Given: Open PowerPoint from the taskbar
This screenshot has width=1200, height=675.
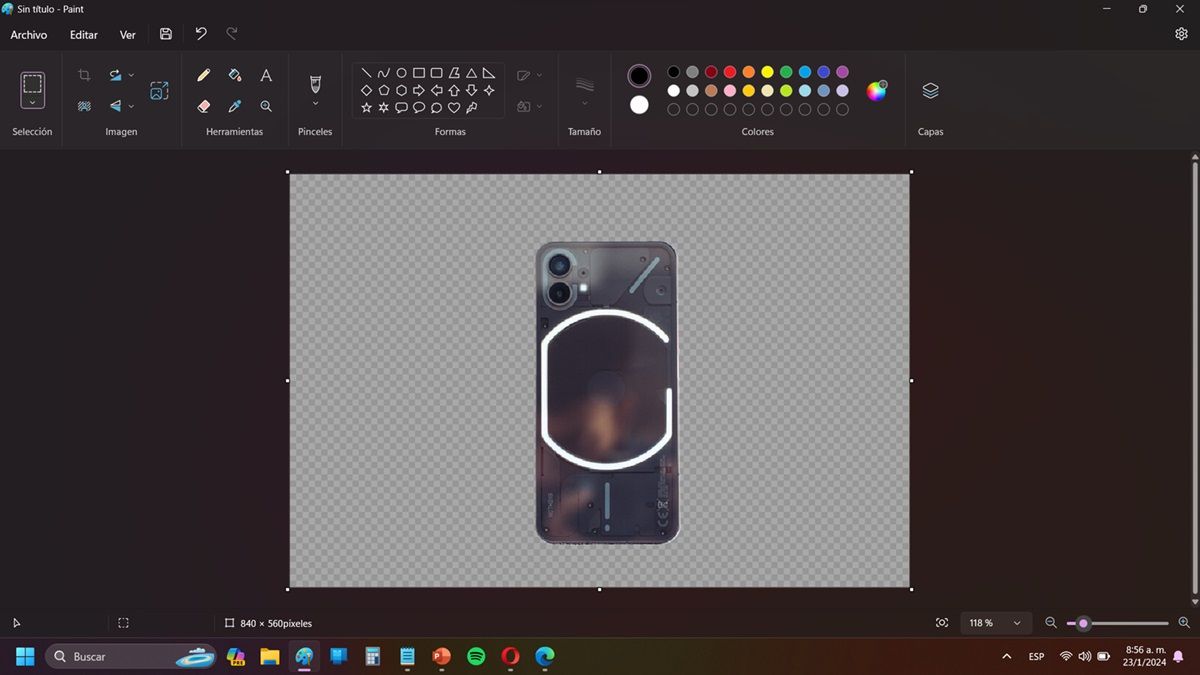Looking at the screenshot, I should click(x=442, y=657).
